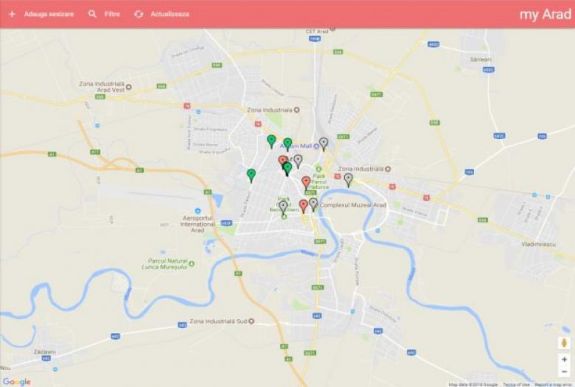Click the Actualizeaza refresh icon
Viewport: 575px width, 387px height.
coord(139,14)
